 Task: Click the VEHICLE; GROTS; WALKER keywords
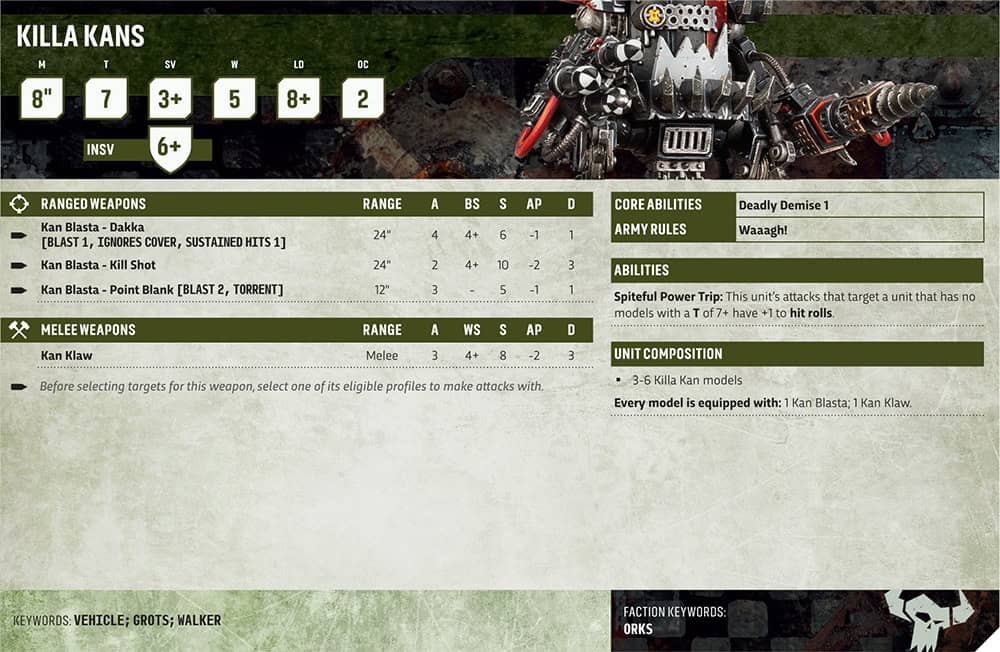pos(147,620)
